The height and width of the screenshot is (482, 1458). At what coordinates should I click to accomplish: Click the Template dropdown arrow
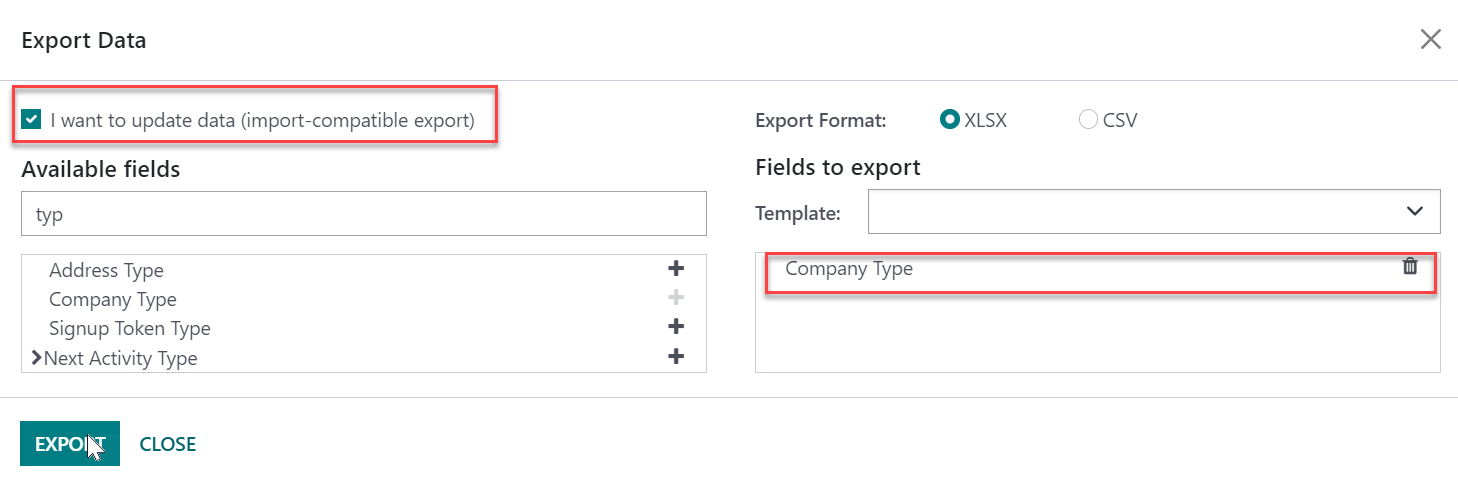click(1415, 211)
